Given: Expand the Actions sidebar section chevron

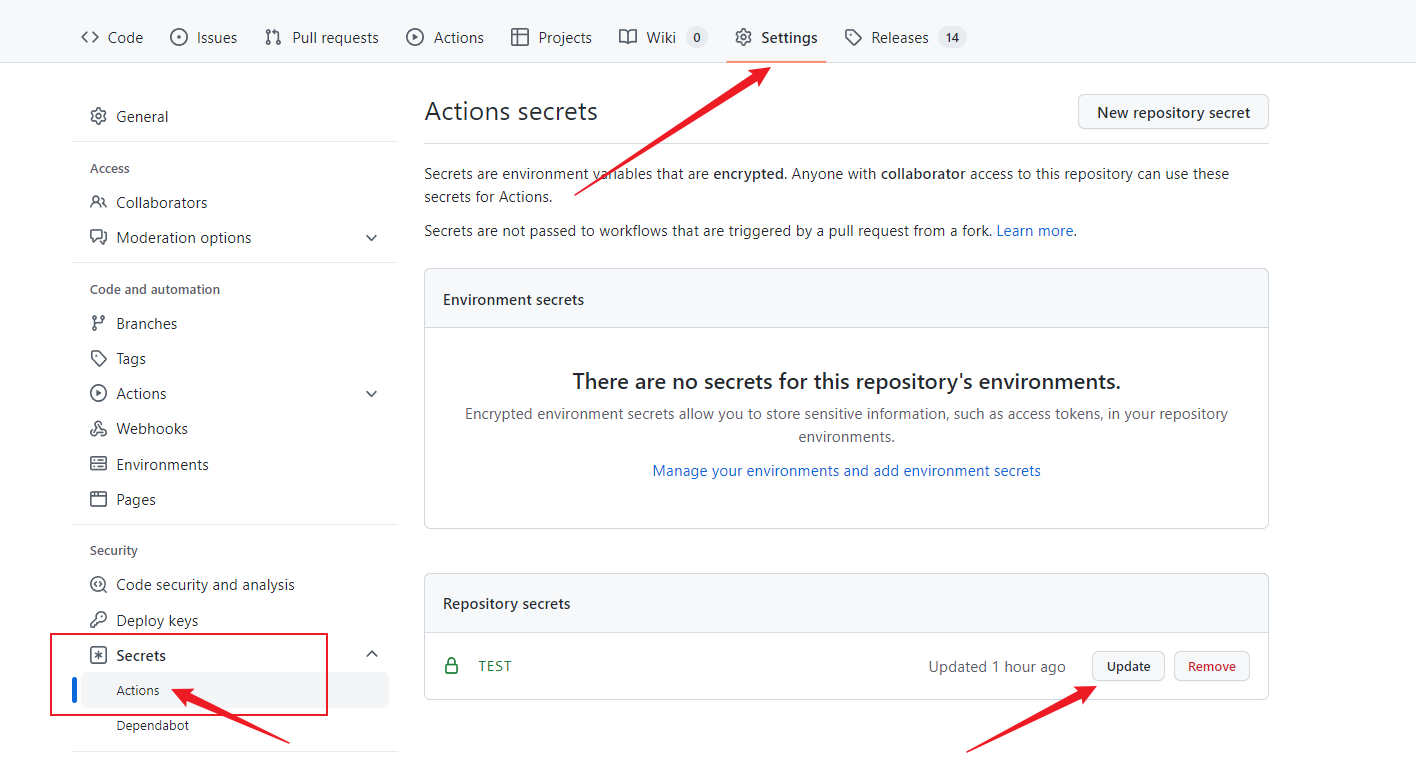Looking at the screenshot, I should click(372, 394).
